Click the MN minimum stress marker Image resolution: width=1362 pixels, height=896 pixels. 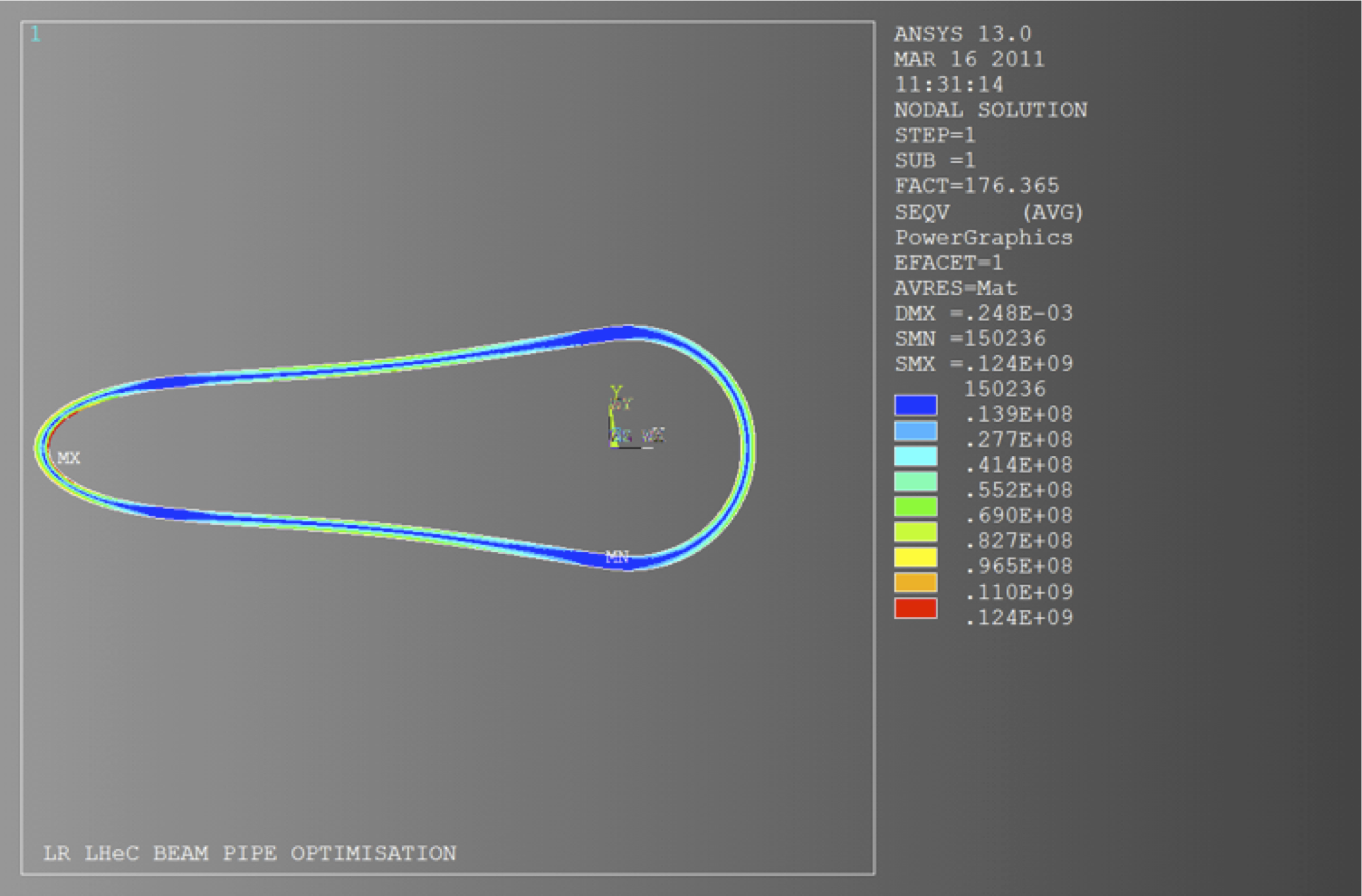(x=617, y=557)
